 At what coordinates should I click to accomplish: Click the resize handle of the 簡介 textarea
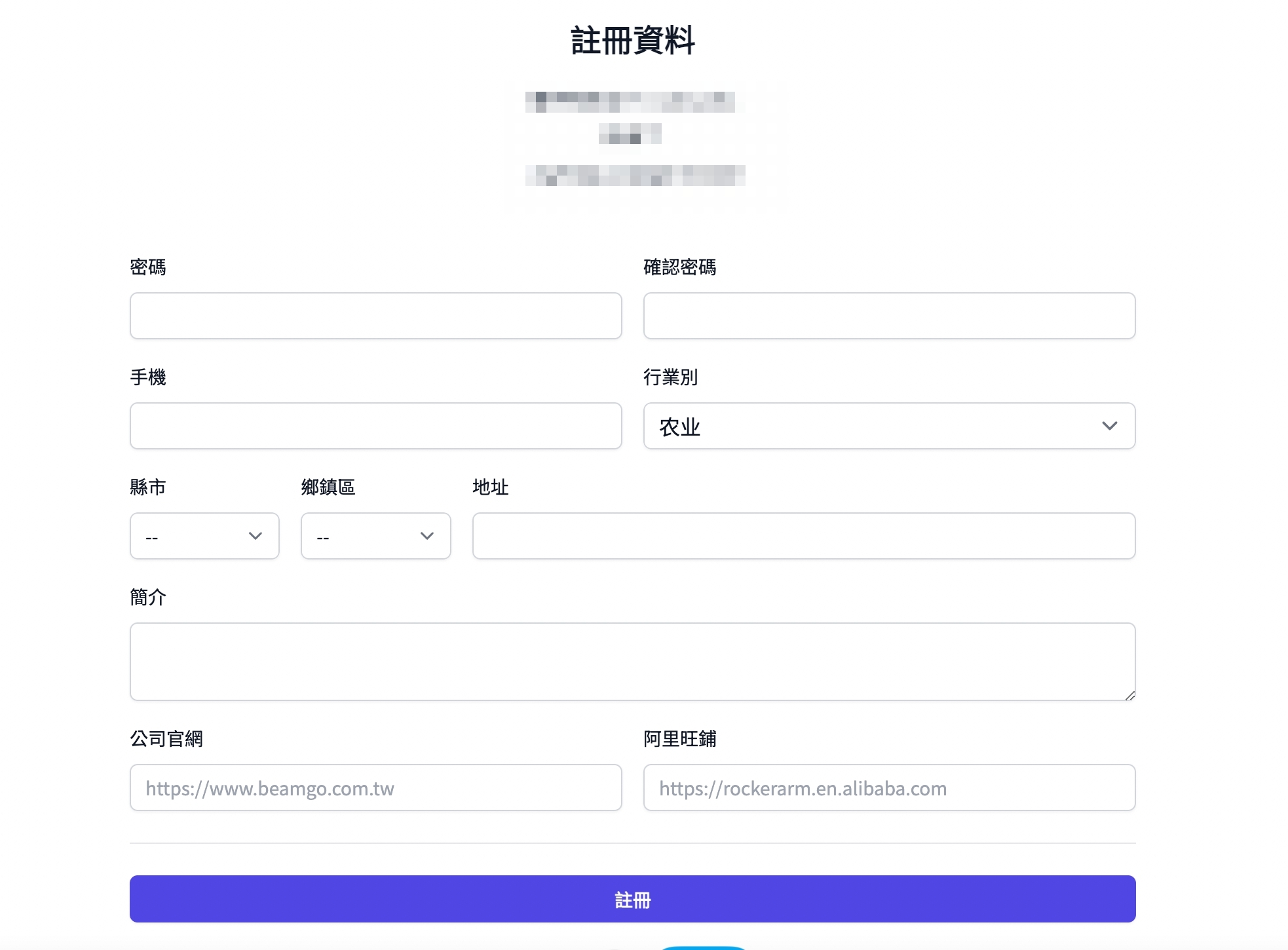click(x=1131, y=696)
